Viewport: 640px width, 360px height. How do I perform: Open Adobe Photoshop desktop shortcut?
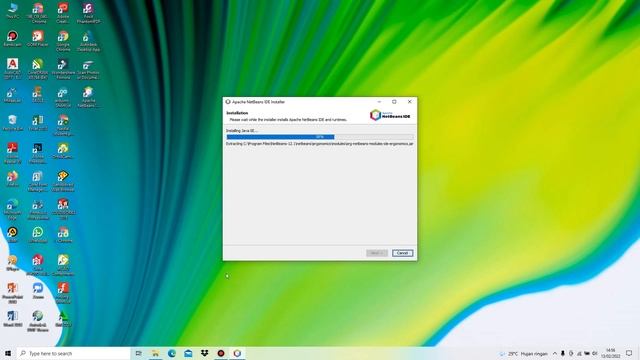(38, 153)
